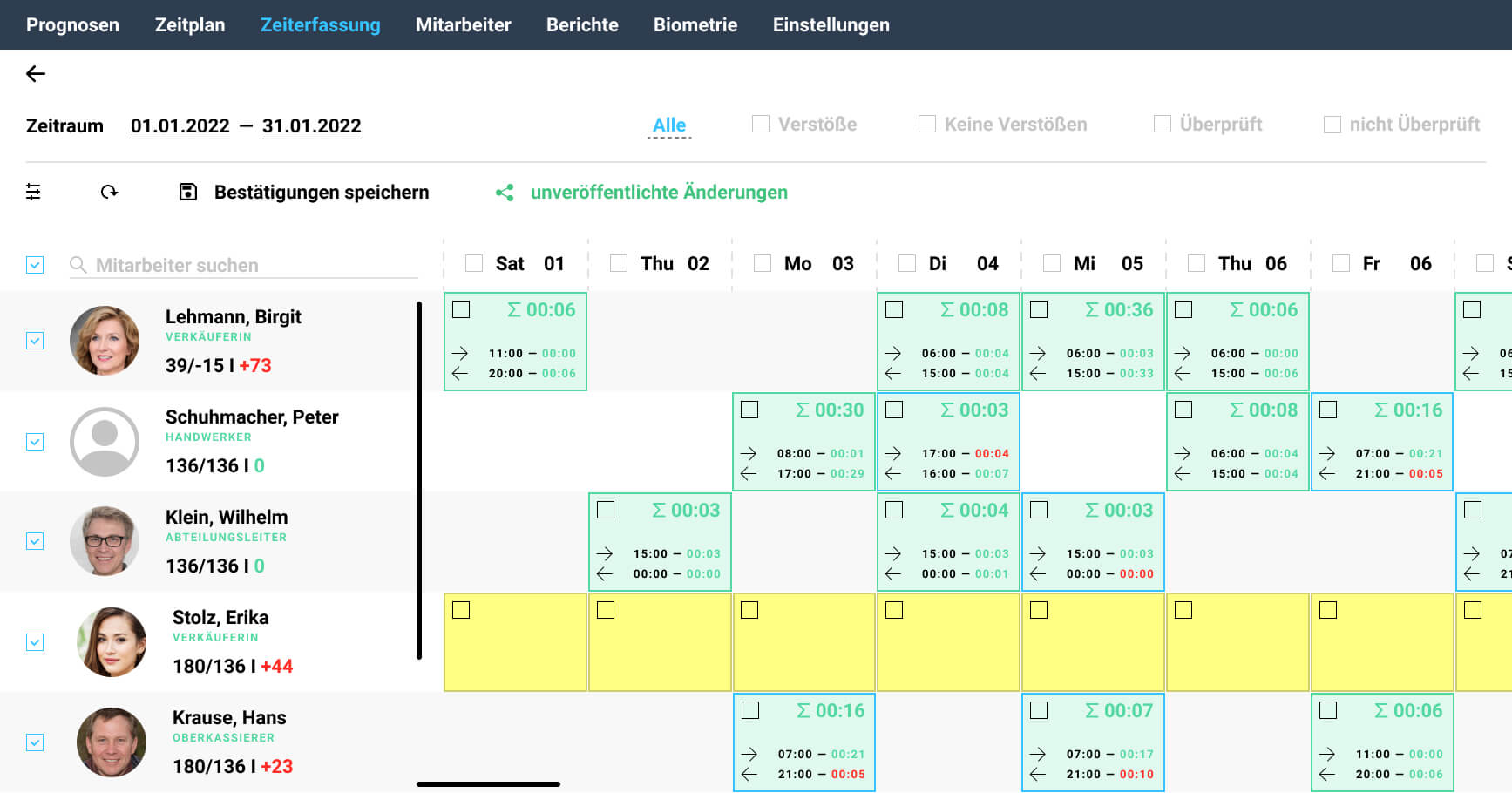Enable the Verstöße filter checkbox

coord(761,124)
